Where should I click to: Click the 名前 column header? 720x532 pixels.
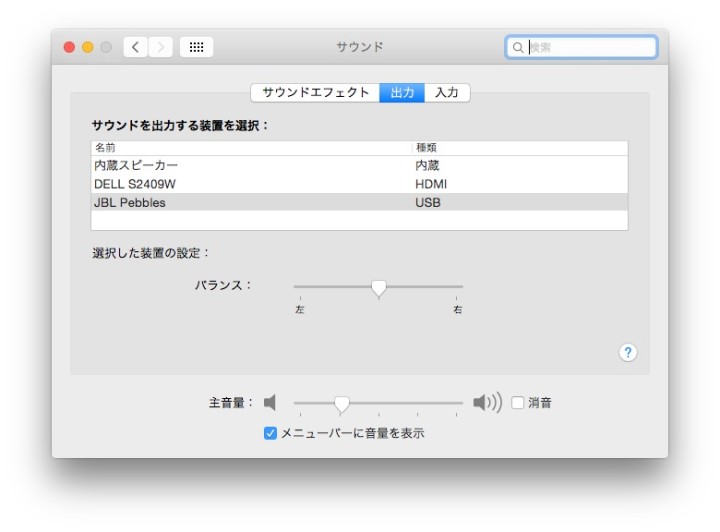(106, 148)
